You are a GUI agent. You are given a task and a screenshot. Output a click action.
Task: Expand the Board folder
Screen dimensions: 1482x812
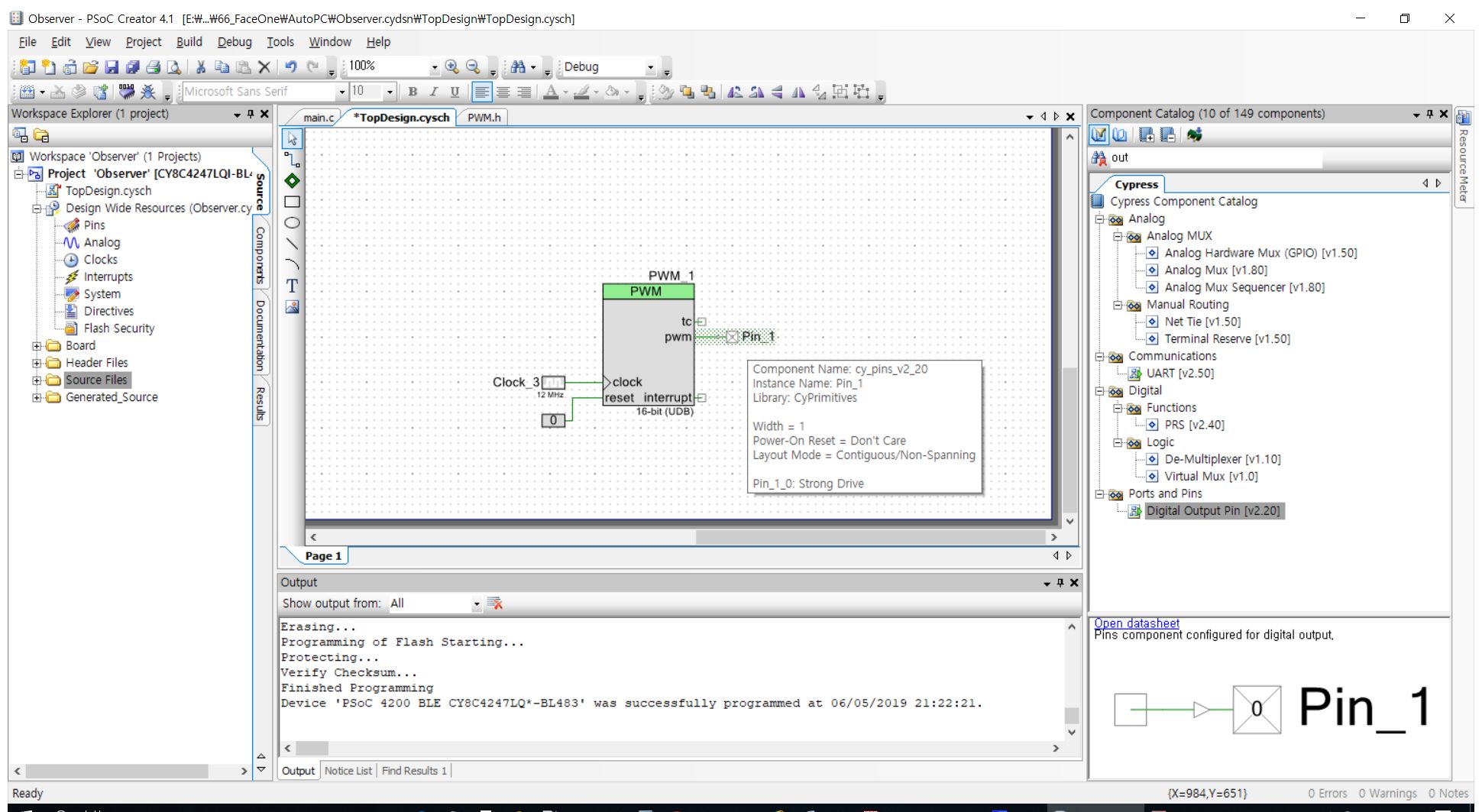click(37, 346)
